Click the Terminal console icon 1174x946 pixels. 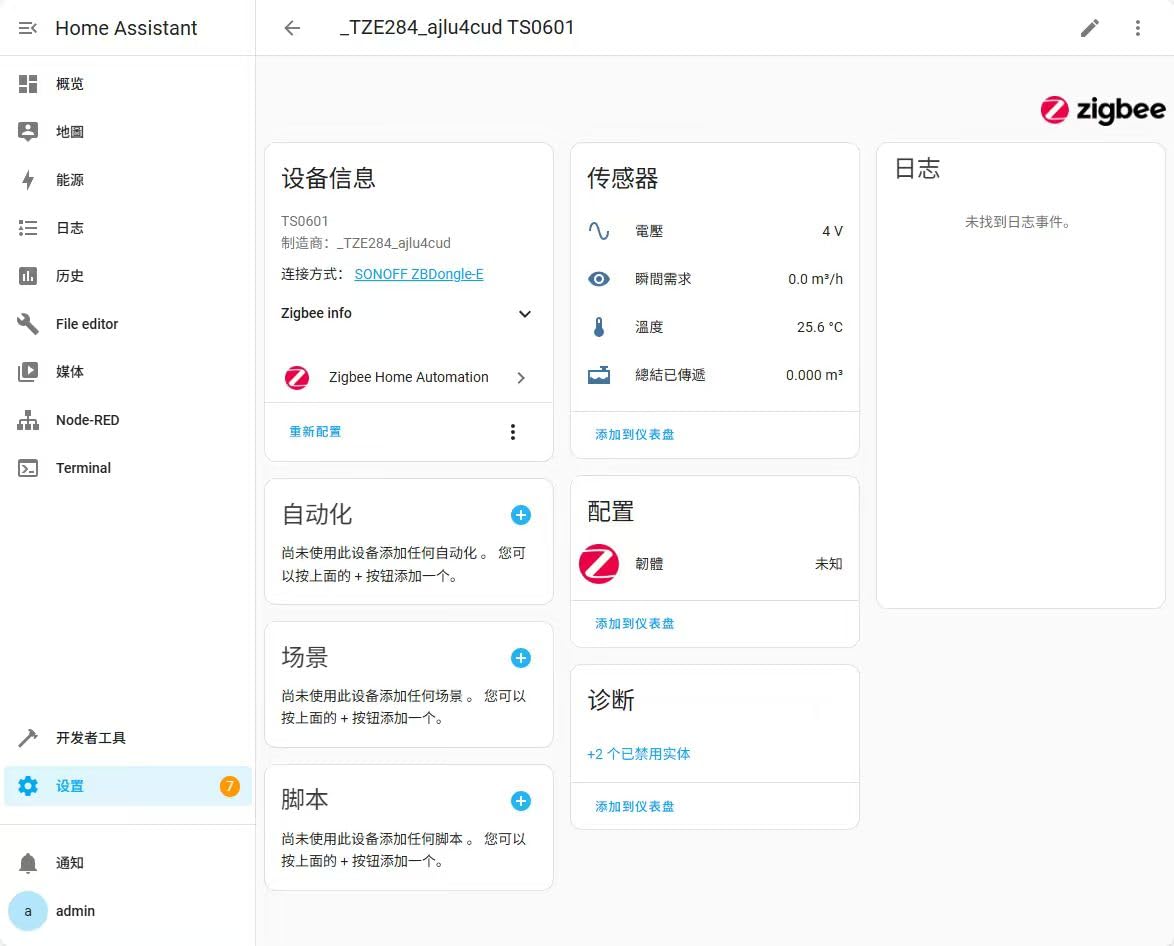coord(28,468)
